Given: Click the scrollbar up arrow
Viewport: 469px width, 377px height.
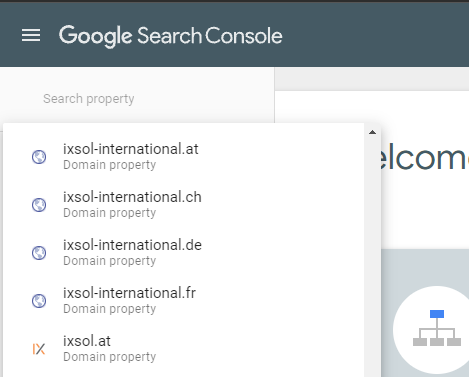Looking at the screenshot, I should point(372,132).
